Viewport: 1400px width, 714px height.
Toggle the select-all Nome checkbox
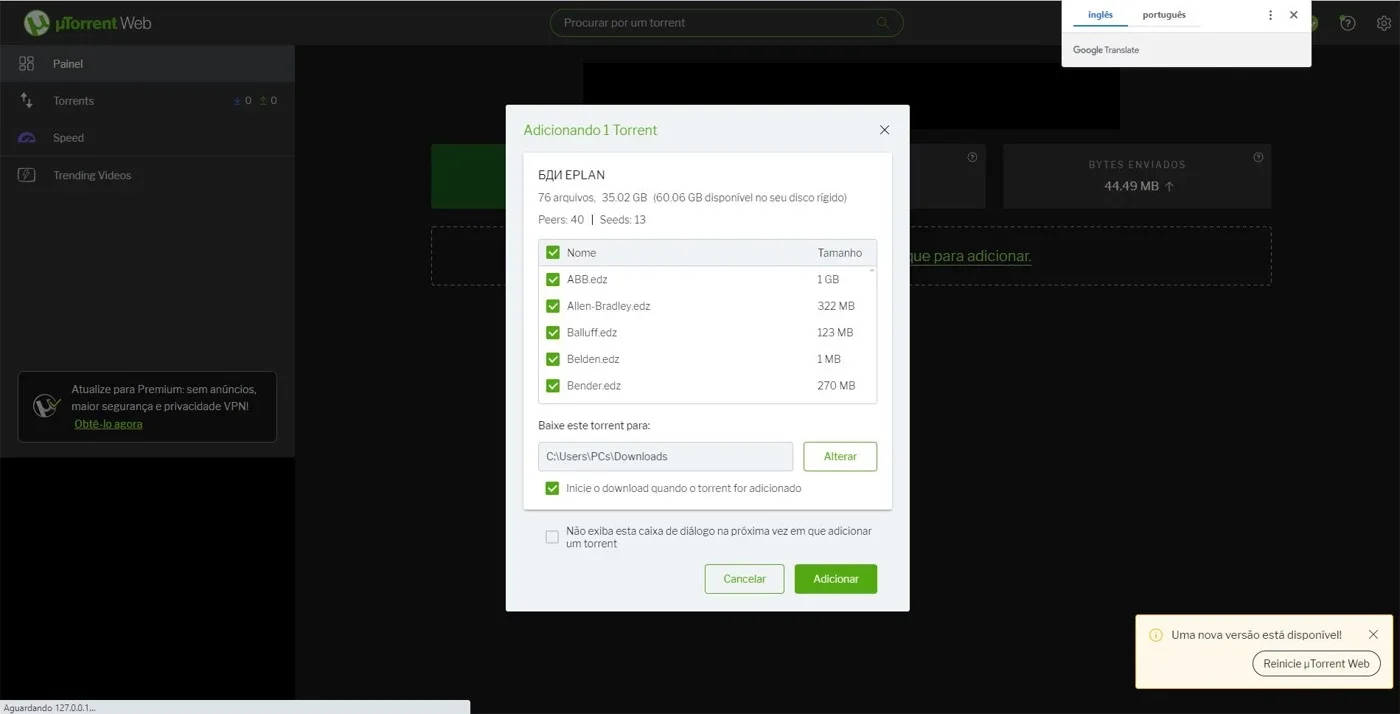pyautogui.click(x=553, y=253)
